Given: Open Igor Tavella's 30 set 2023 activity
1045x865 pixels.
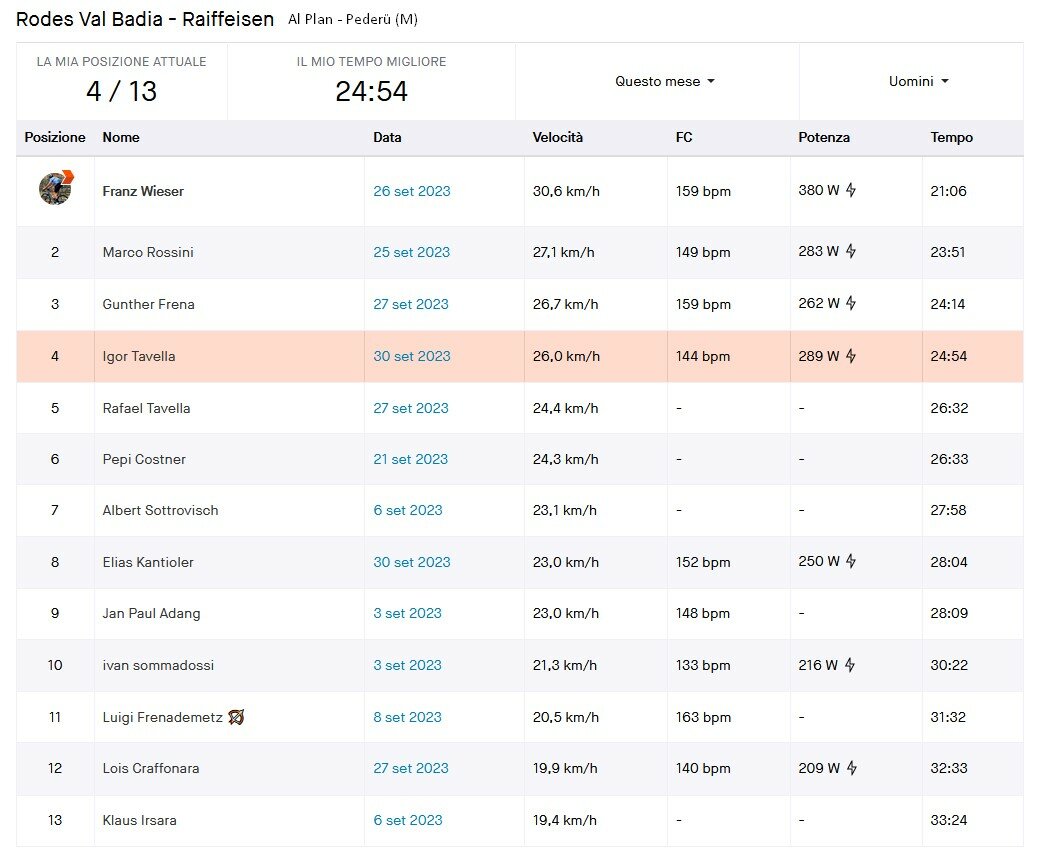Looking at the screenshot, I should (411, 356).
